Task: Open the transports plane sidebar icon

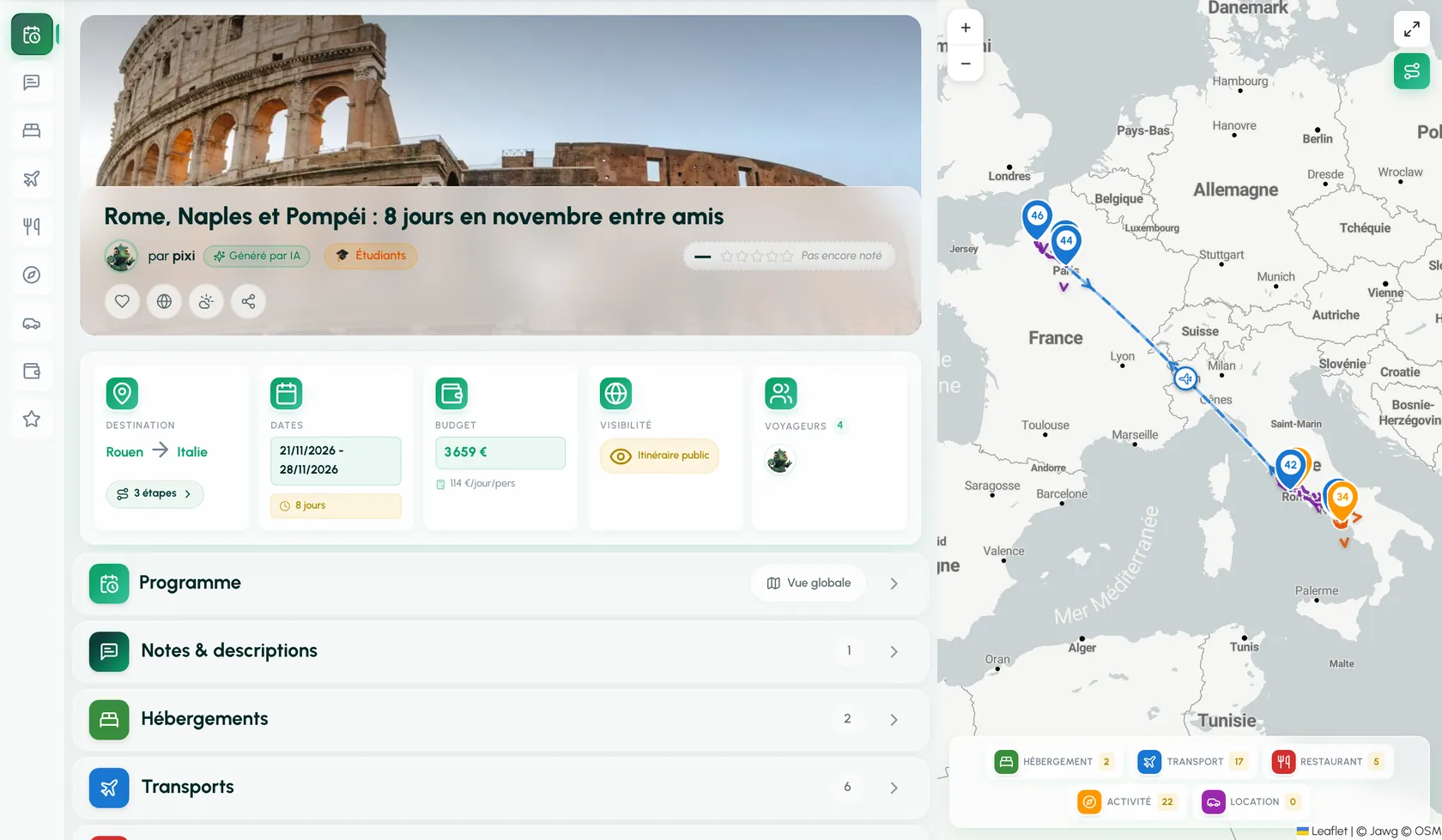Action: point(32,178)
